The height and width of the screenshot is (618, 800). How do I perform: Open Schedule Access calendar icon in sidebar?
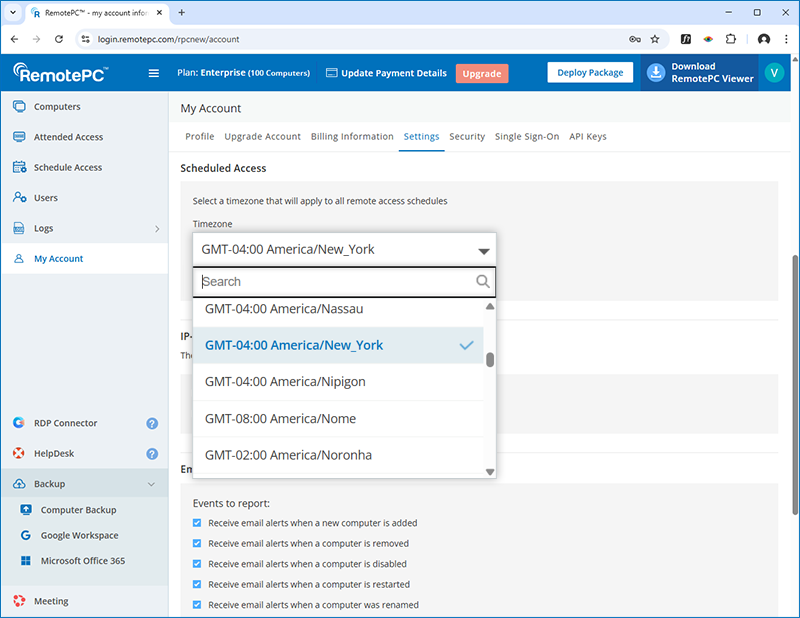(19, 168)
